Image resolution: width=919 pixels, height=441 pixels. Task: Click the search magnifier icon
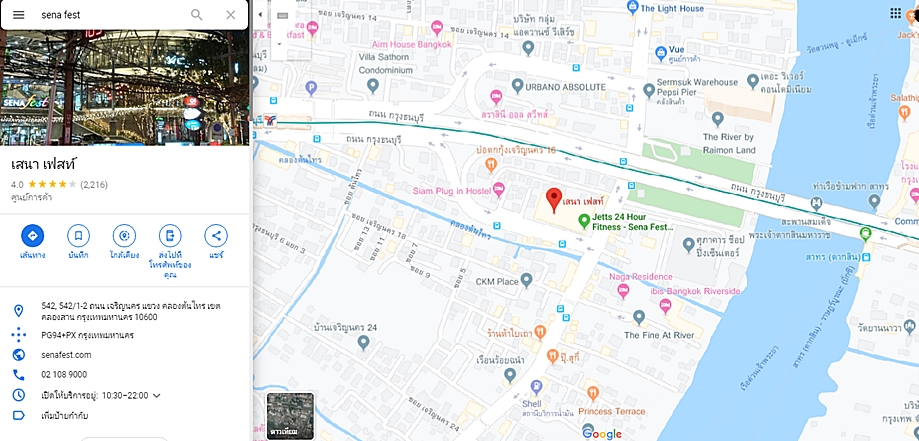pos(196,15)
